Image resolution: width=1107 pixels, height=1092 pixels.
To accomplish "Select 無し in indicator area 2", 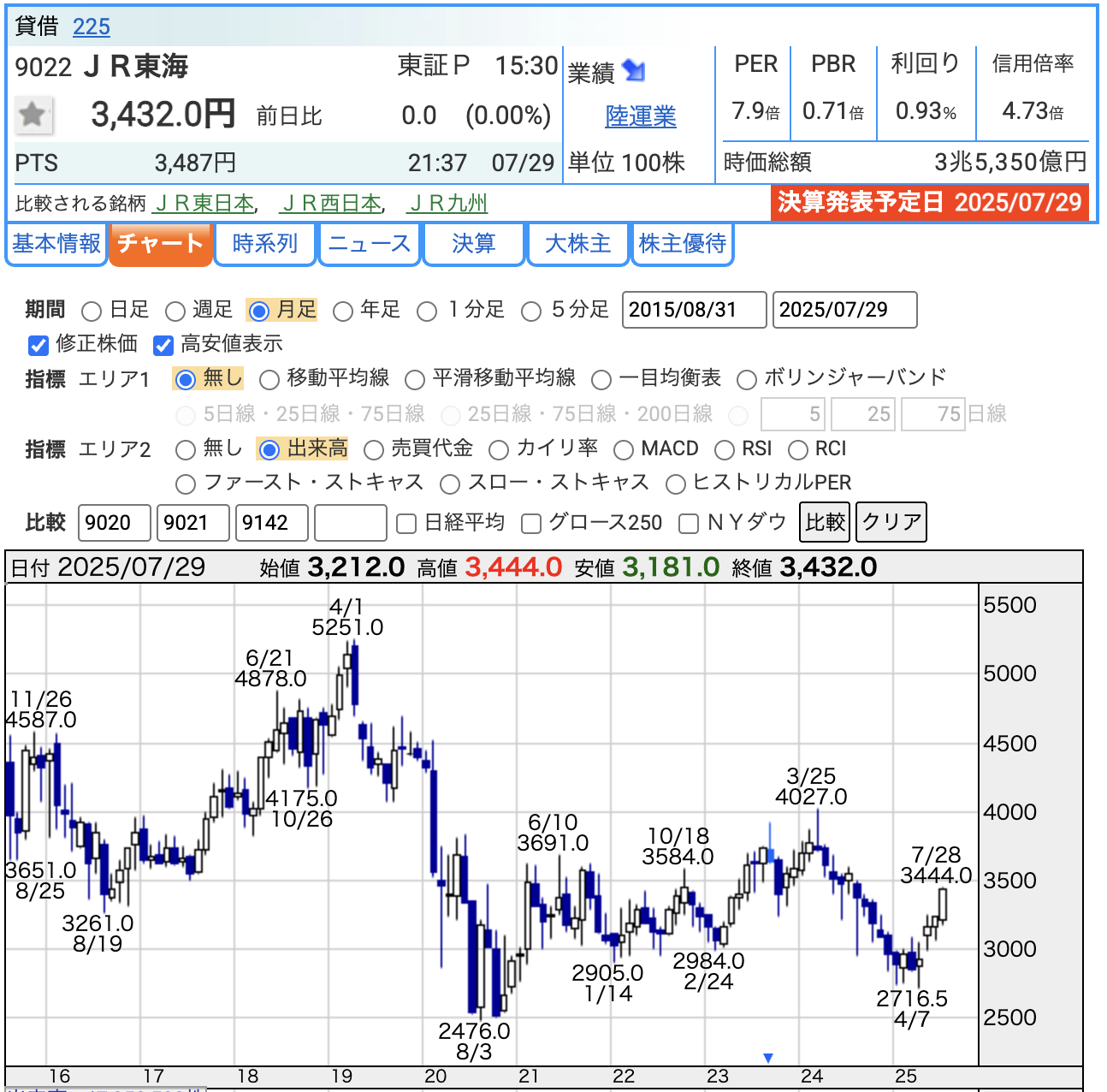I will pos(185,449).
